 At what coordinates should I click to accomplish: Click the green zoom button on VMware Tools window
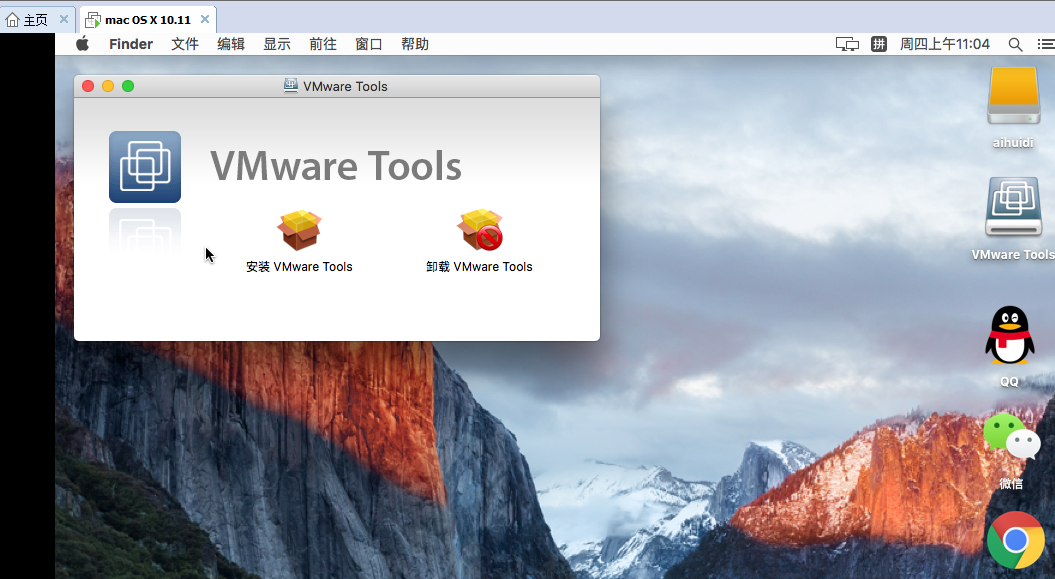[127, 86]
